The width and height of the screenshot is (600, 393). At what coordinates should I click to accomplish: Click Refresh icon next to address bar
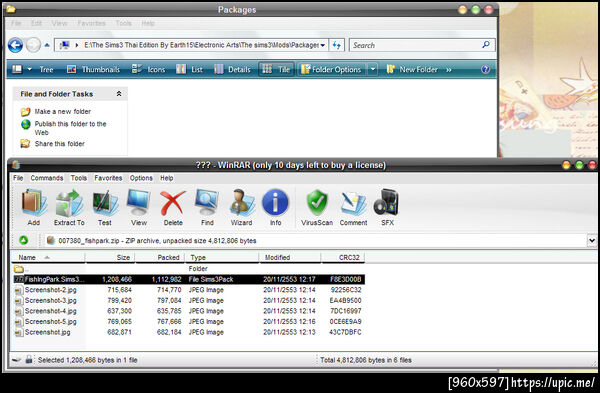click(x=337, y=45)
